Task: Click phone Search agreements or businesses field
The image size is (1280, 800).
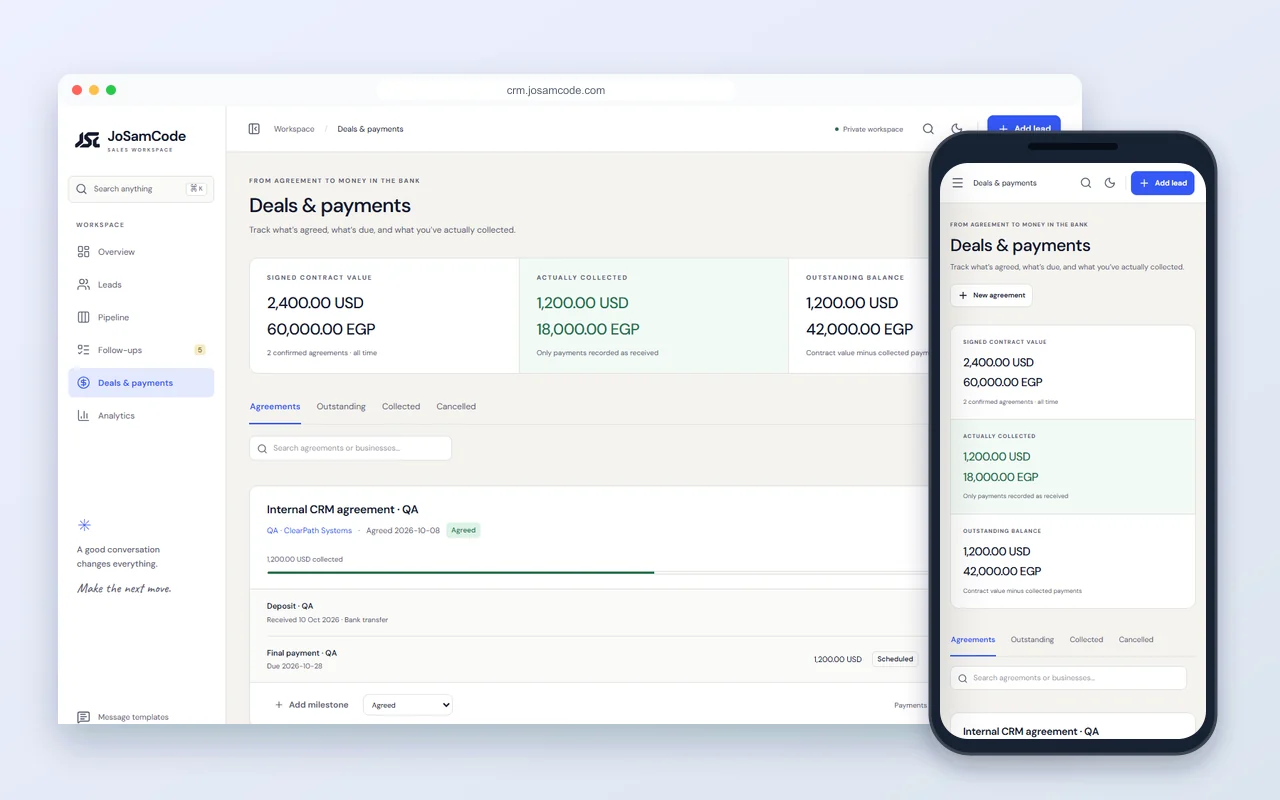Action: [x=1068, y=678]
